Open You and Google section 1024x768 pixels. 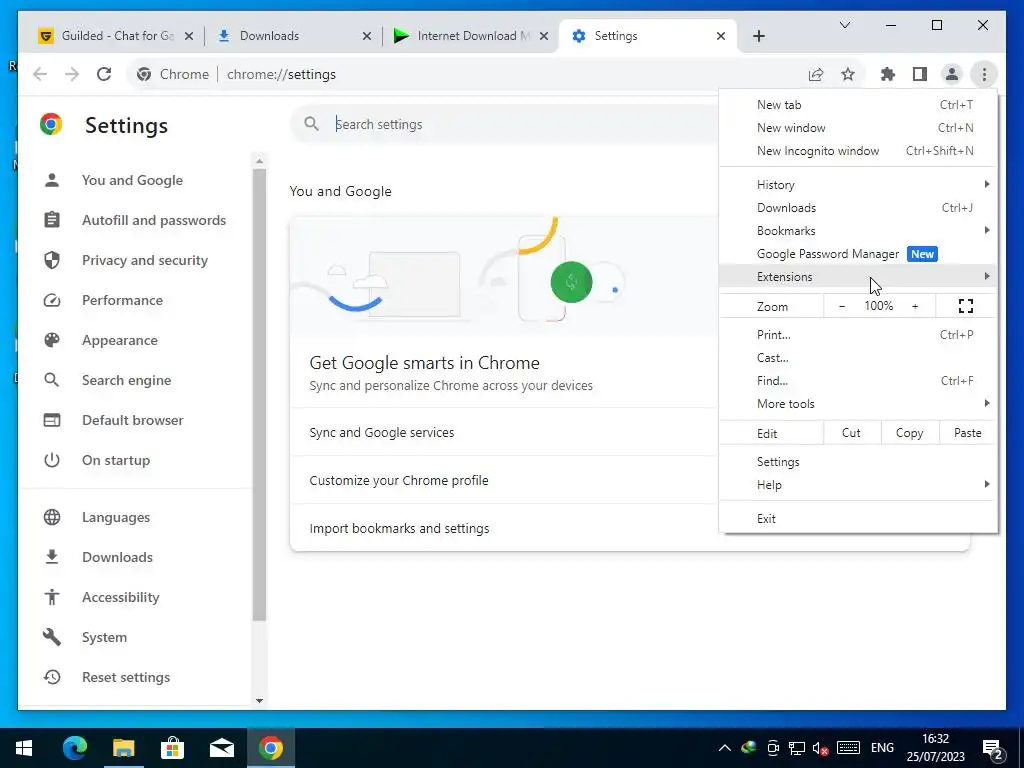(x=135, y=180)
